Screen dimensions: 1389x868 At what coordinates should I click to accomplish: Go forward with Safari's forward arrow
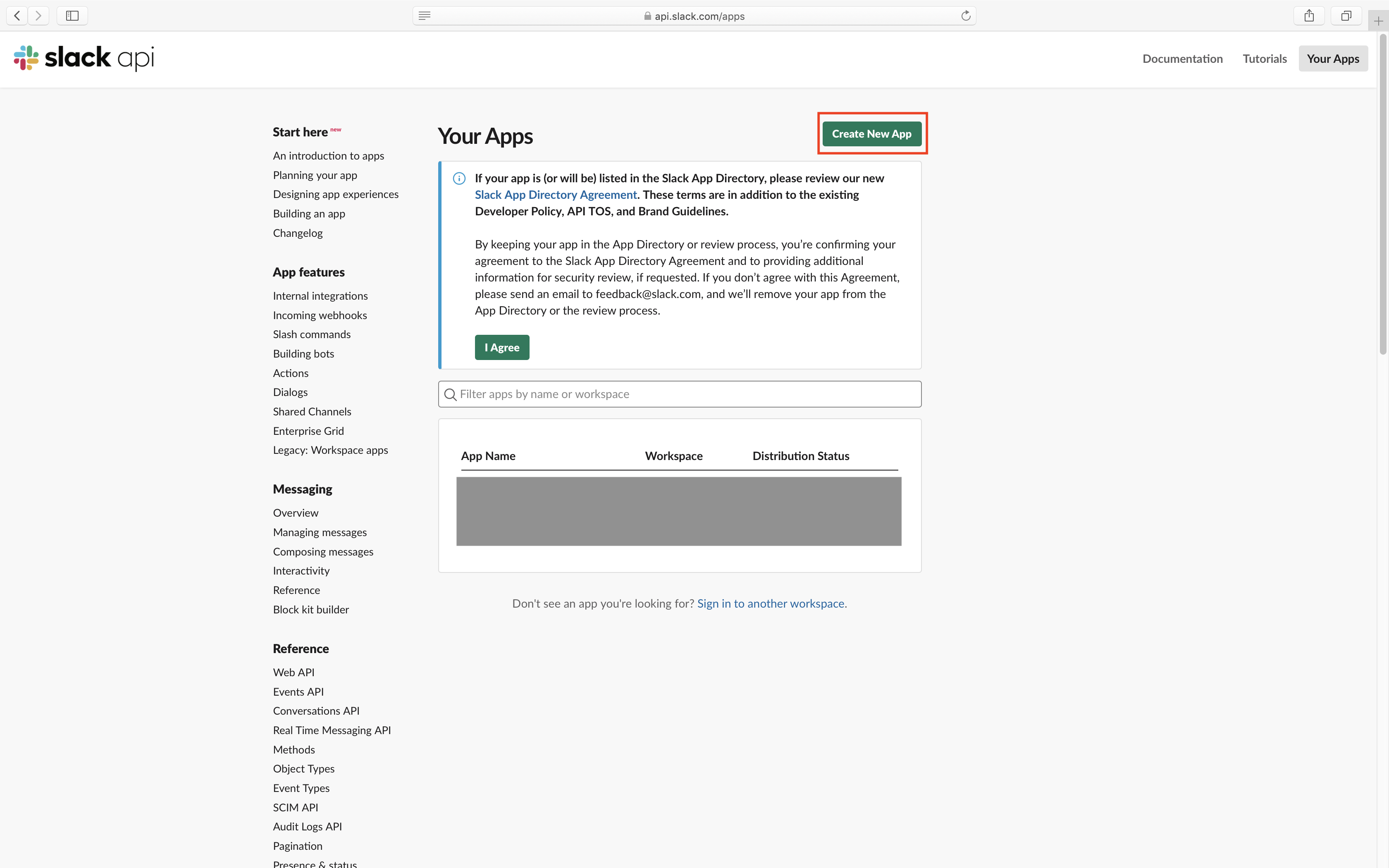tap(38, 16)
